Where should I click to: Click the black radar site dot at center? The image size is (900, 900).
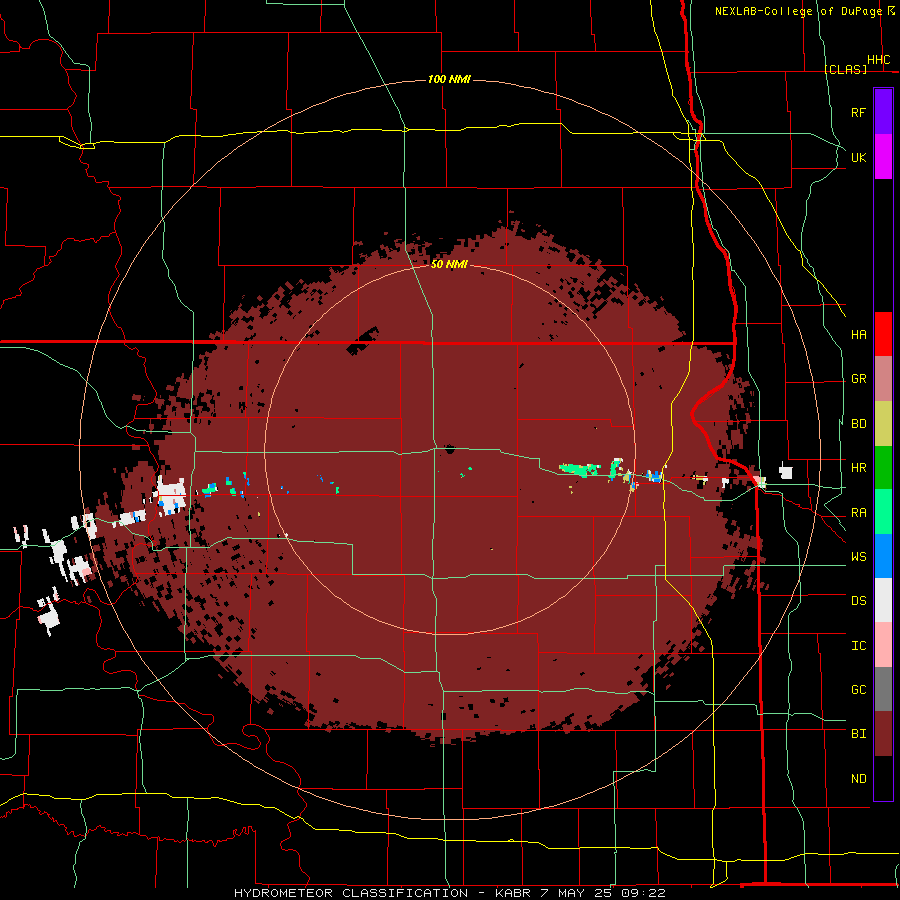(x=449, y=448)
